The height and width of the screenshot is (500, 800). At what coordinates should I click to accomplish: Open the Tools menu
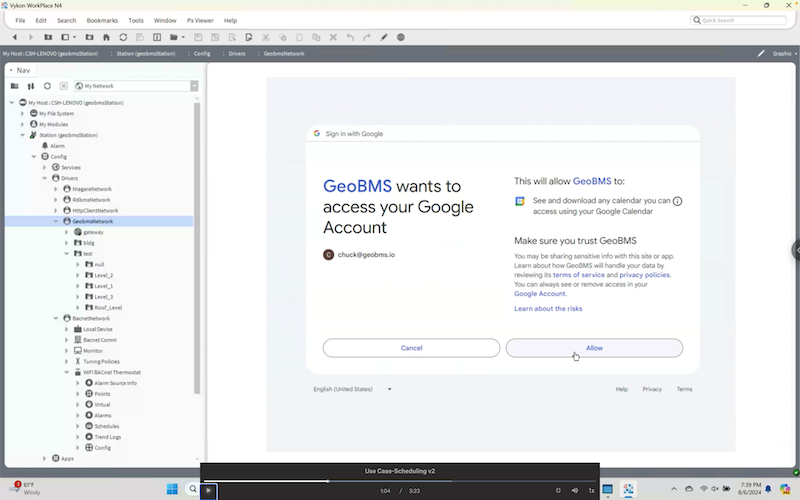(136, 20)
